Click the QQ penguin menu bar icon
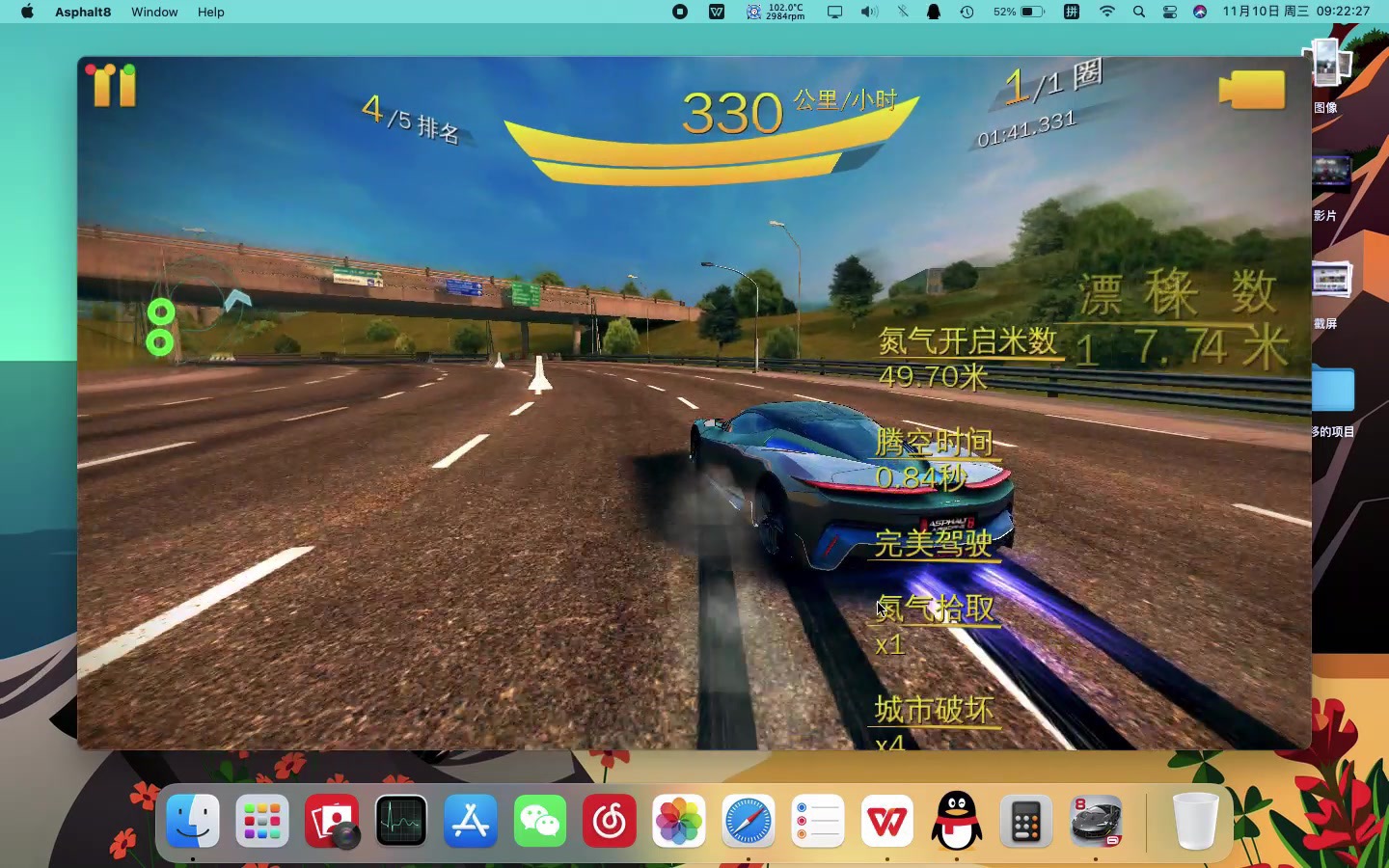The height and width of the screenshot is (868, 1389). 934,12
